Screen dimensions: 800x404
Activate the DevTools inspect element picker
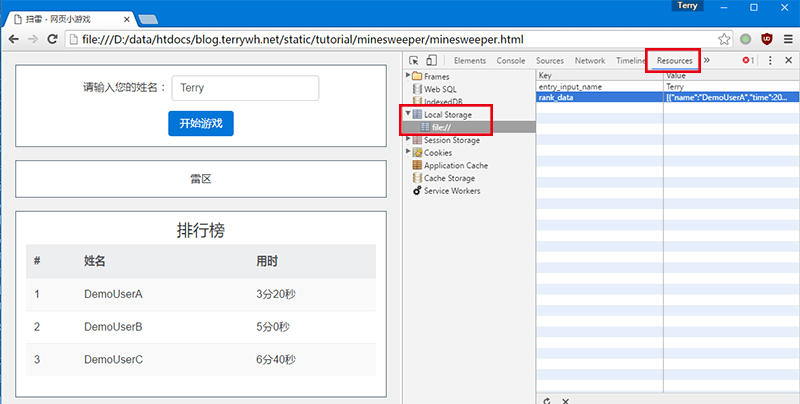(x=414, y=60)
